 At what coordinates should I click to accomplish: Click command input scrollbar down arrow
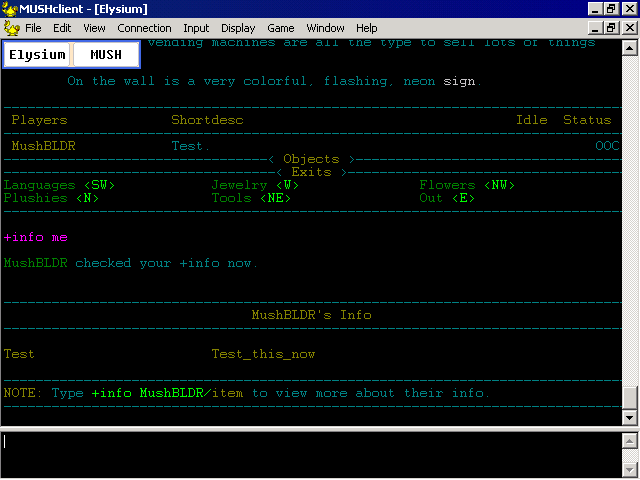[x=629, y=469]
